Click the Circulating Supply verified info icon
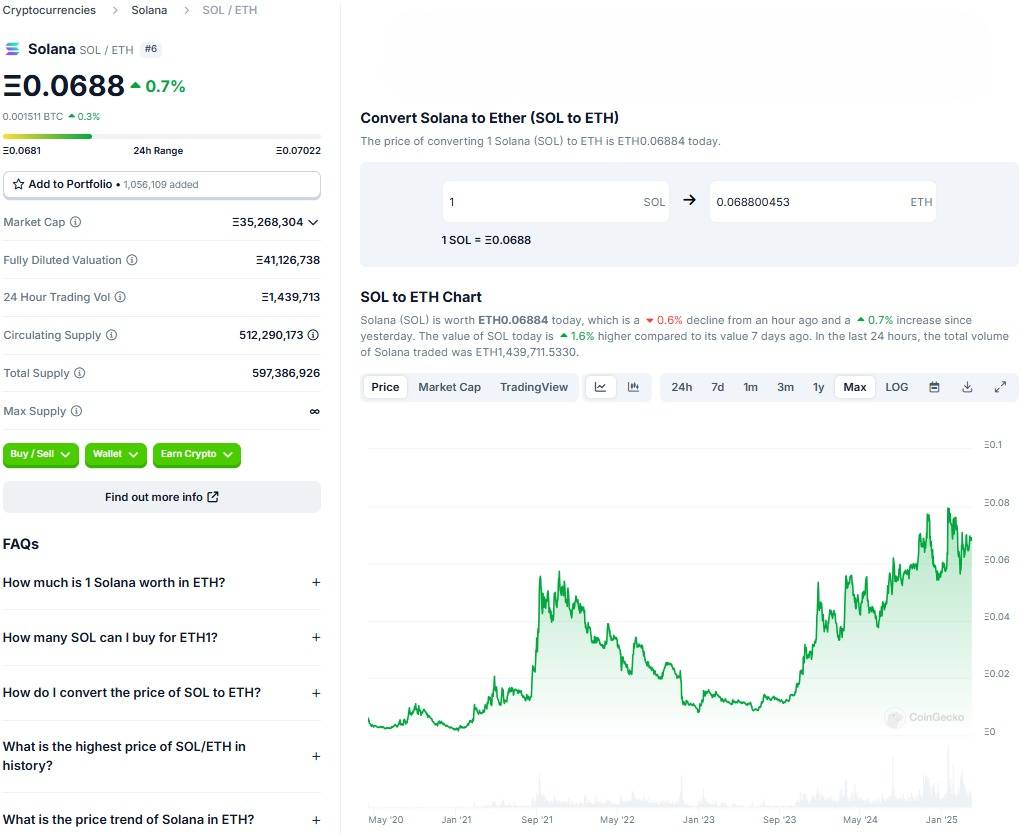This screenshot has height=835, width=1021. [313, 335]
